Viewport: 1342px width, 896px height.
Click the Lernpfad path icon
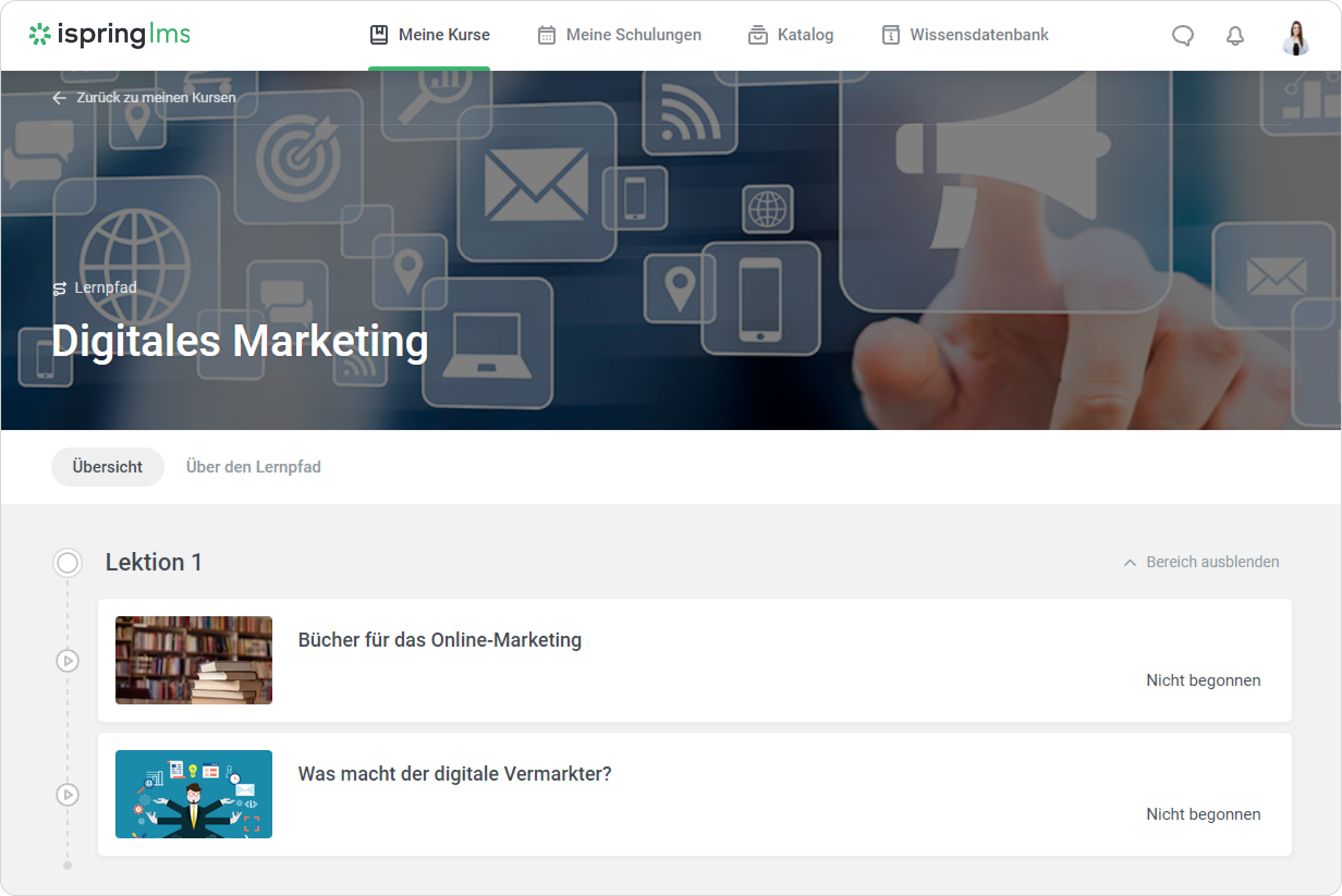pyautogui.click(x=59, y=289)
